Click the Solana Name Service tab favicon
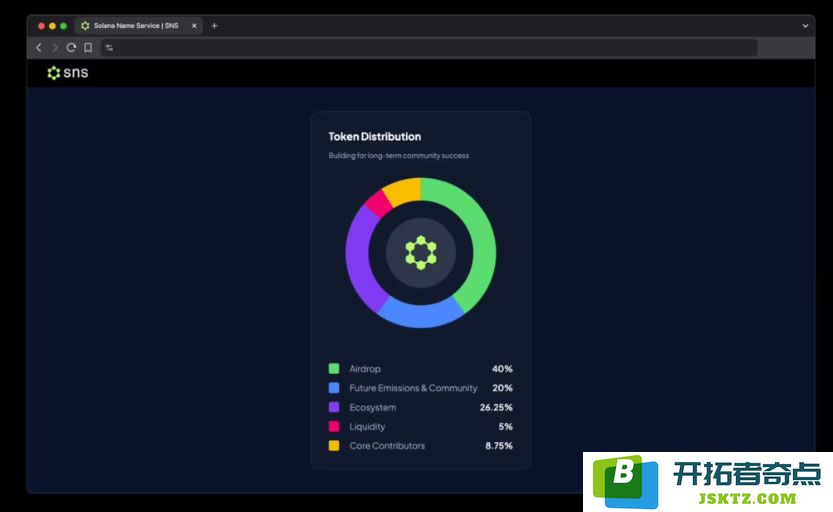The image size is (833, 512). coord(85,25)
